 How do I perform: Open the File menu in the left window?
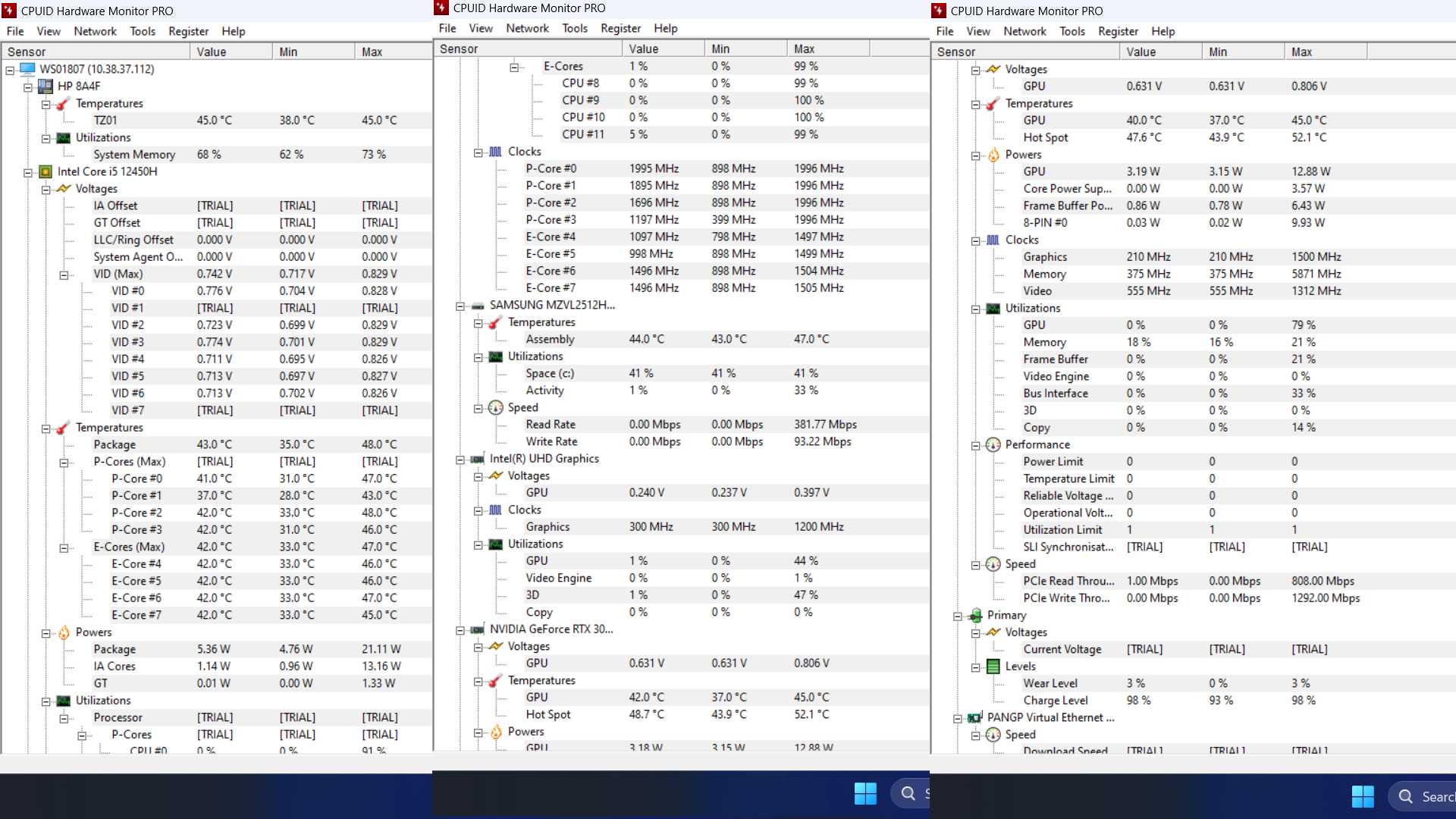[x=14, y=31]
